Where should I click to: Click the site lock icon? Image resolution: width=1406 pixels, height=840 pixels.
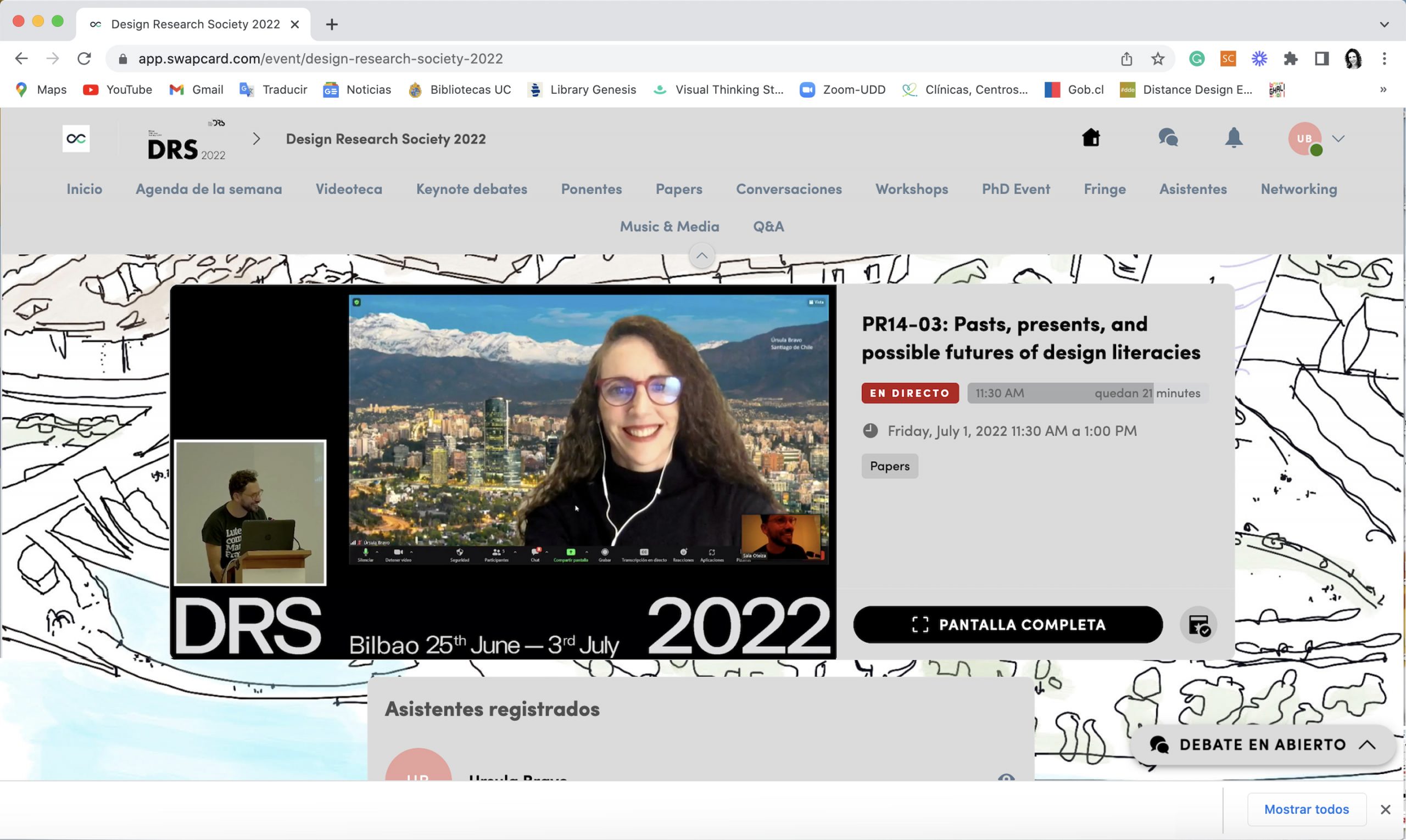[122, 59]
